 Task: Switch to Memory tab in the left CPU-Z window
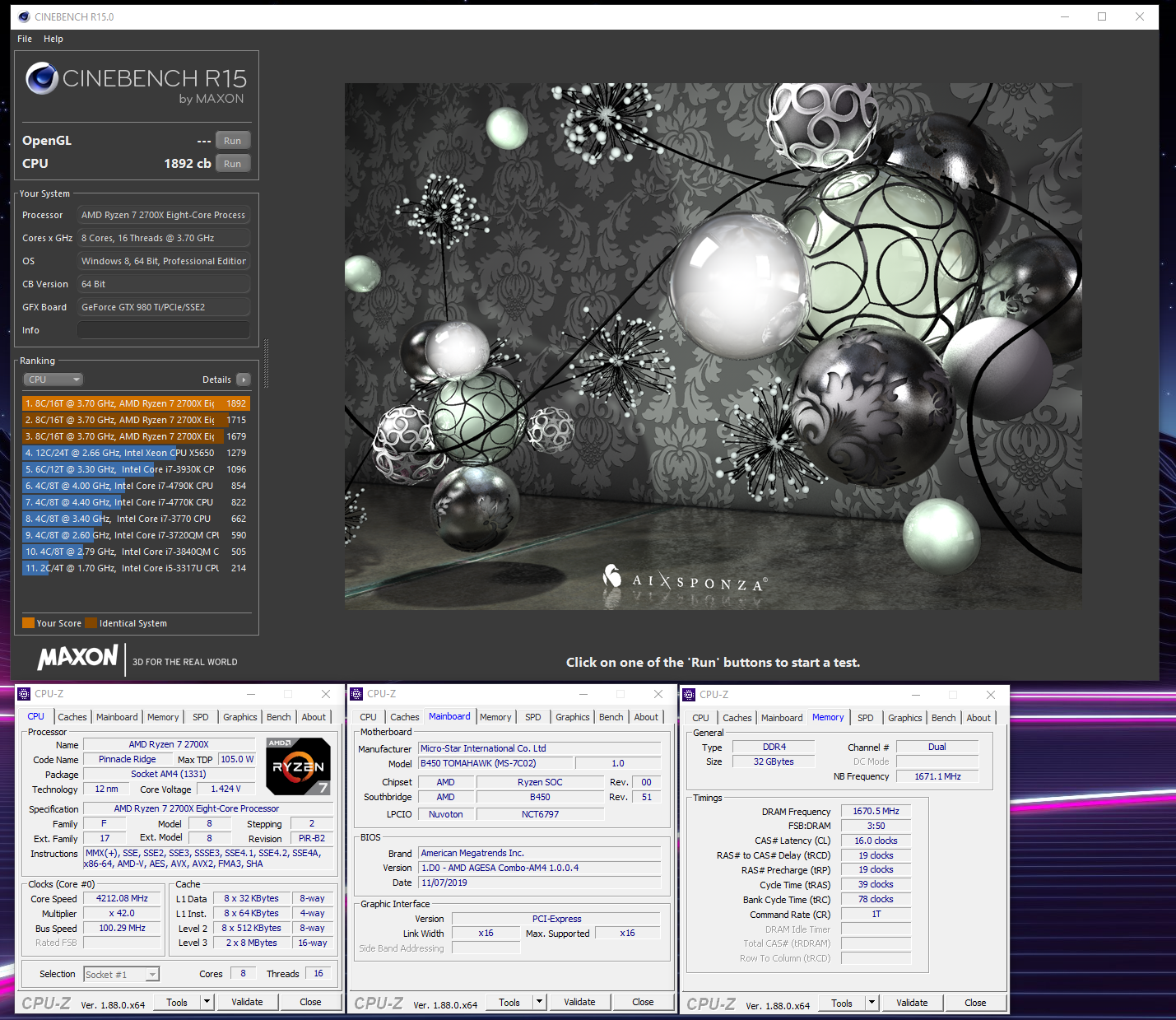pos(163,717)
